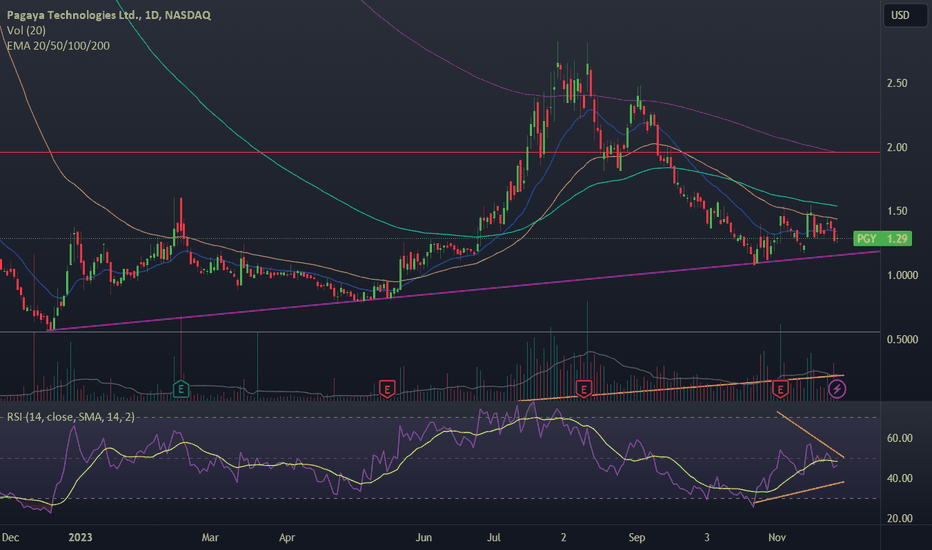Select the purple ascending support trendline
932x550 pixels.
pyautogui.click(x=464, y=291)
